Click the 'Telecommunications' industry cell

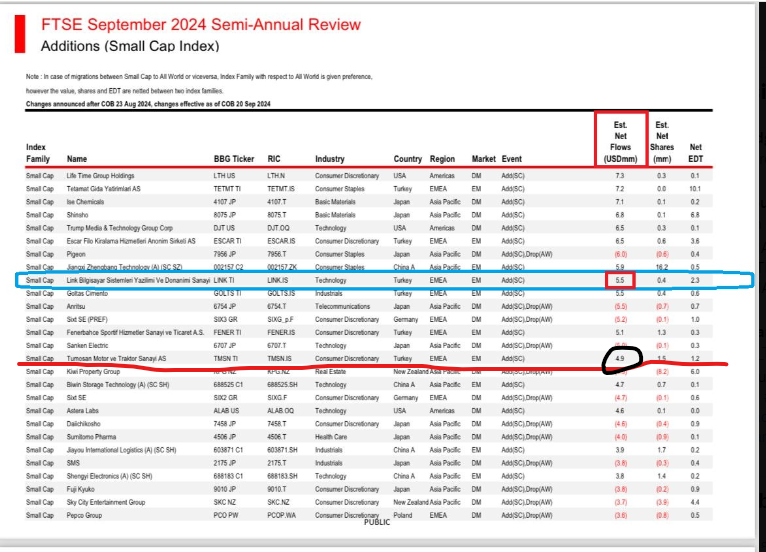pyautogui.click(x=342, y=306)
